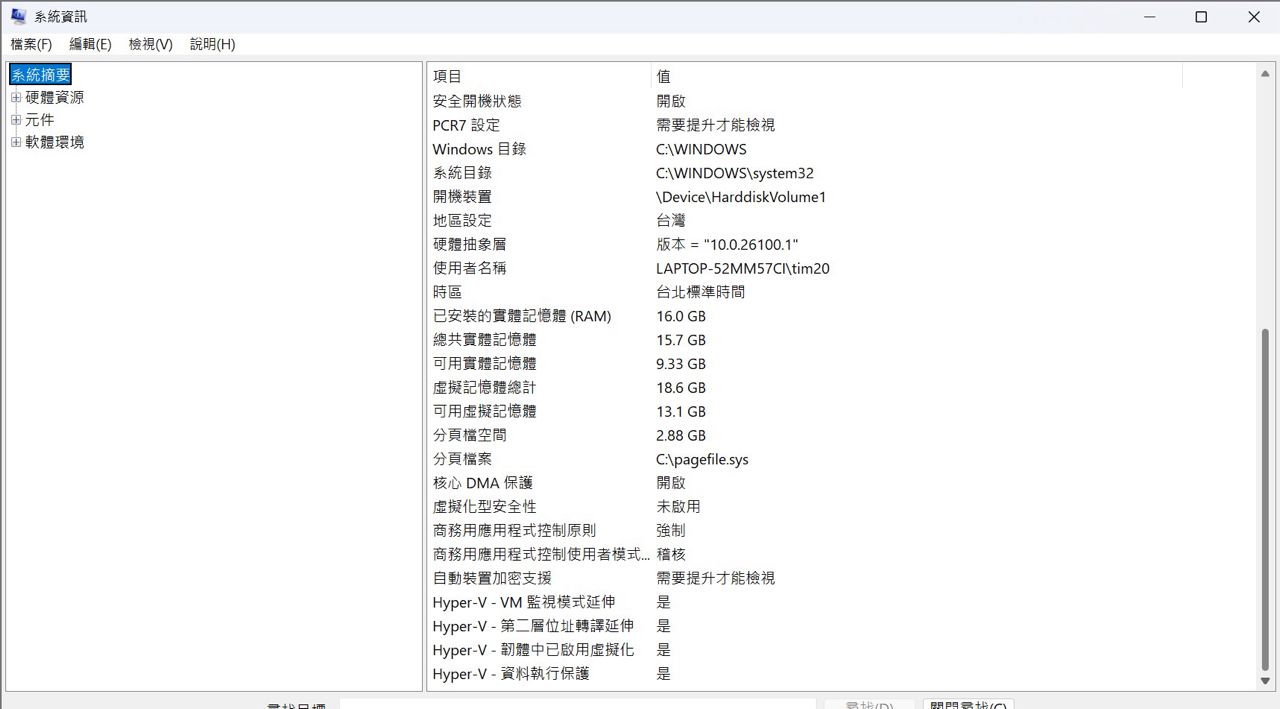The image size is (1280, 709).
Task: Open the 說明(H) menu
Action: [x=212, y=44]
